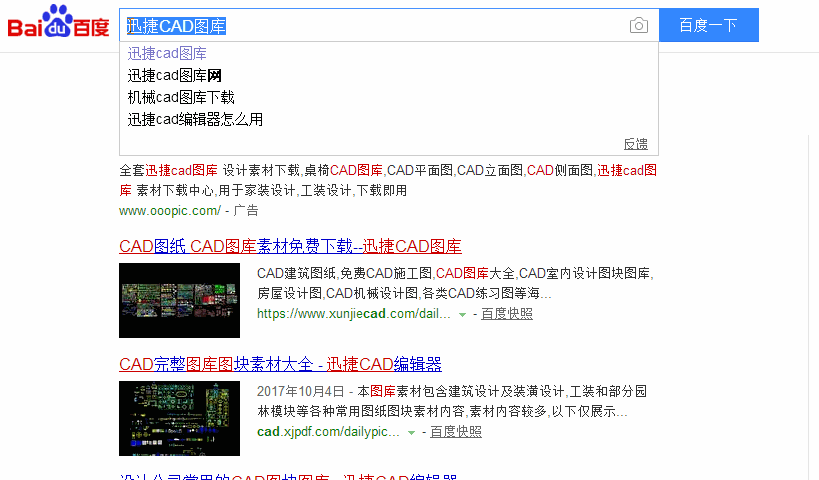Open 百度快照 for cad.xjpdf.com result
The height and width of the screenshot is (480, 819).
[455, 432]
